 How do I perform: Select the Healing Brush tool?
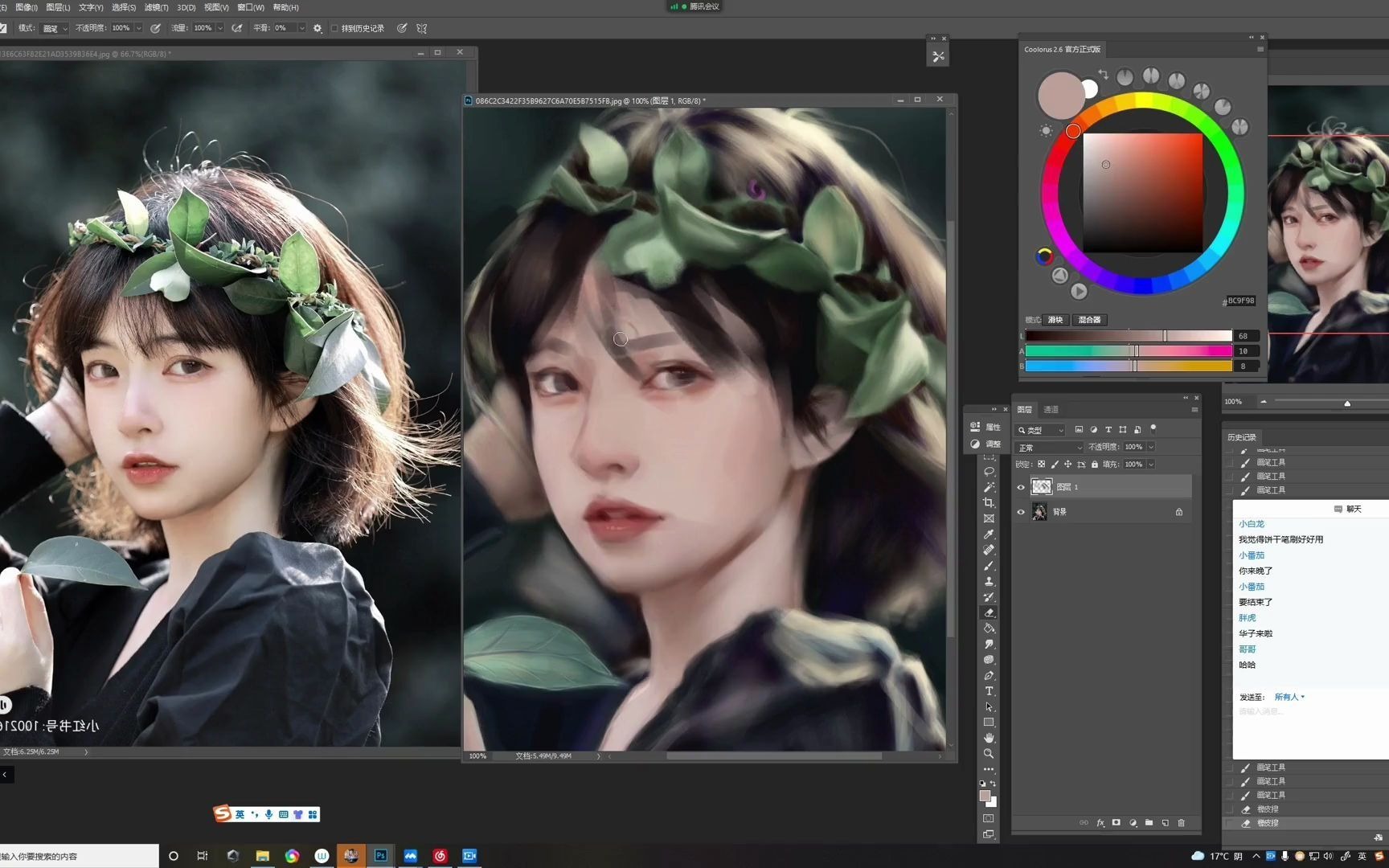(989, 550)
